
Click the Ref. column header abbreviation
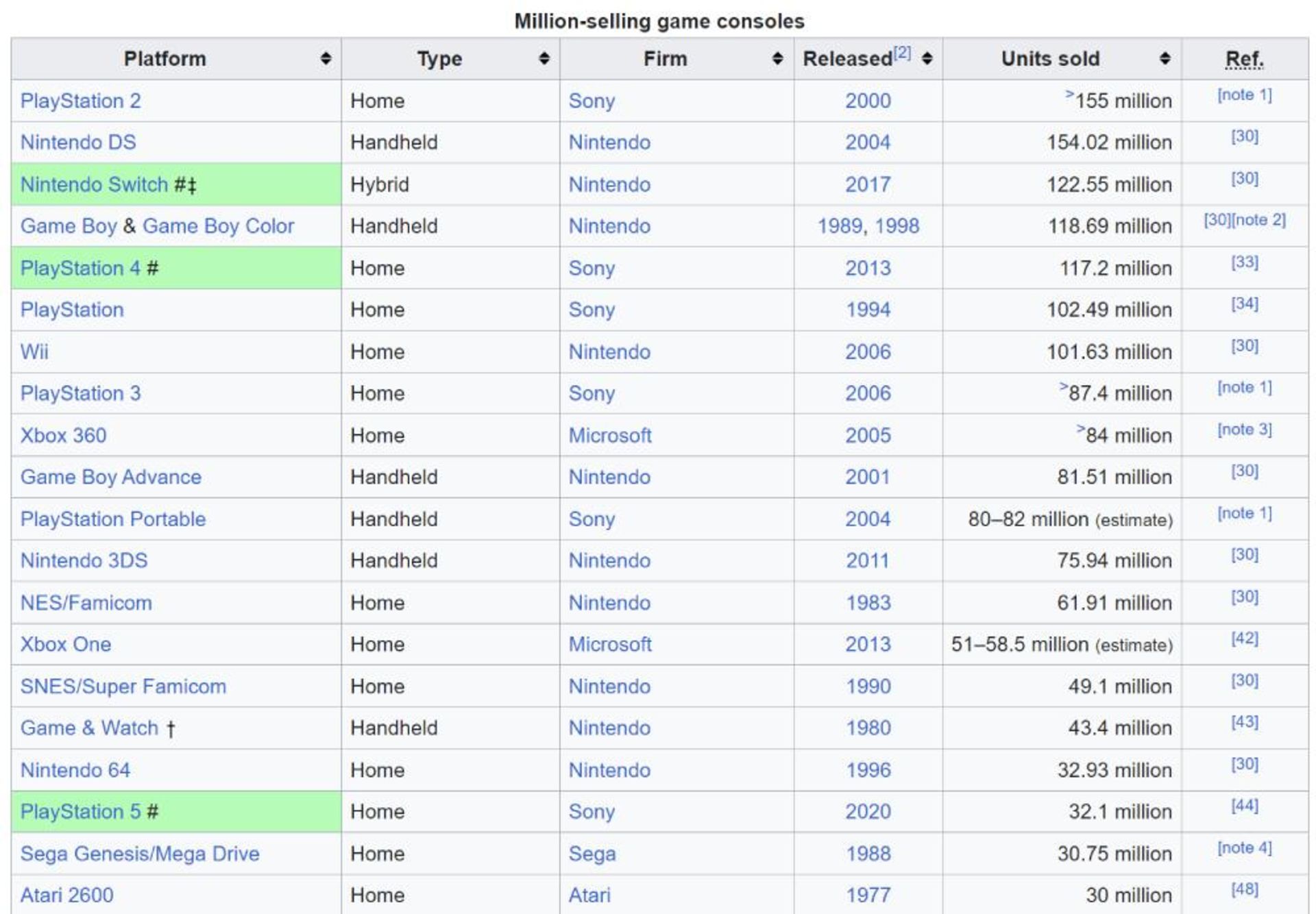(1244, 60)
